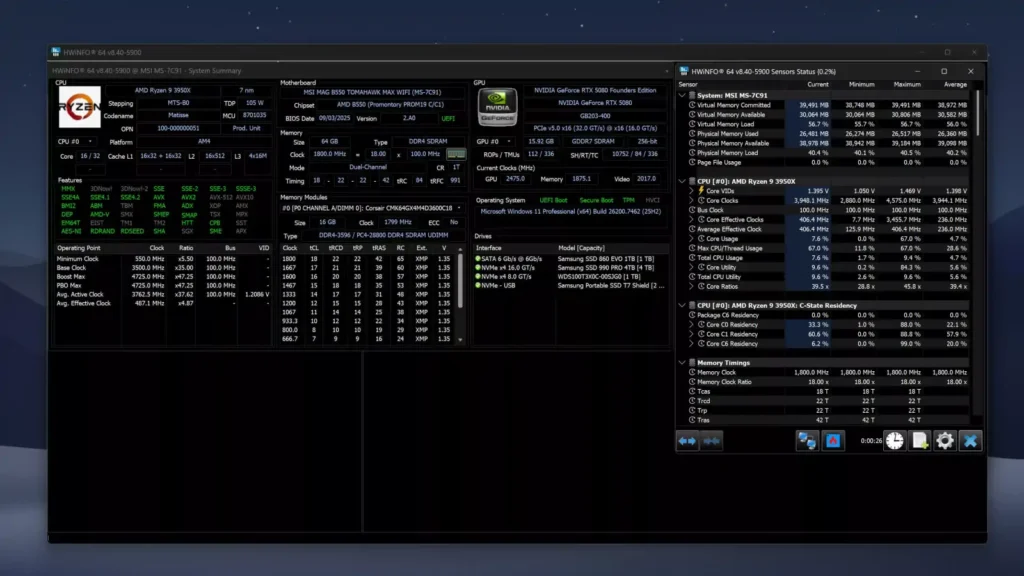Click Total CPU Usage sensor row
The image size is (1024, 576).
click(828, 258)
